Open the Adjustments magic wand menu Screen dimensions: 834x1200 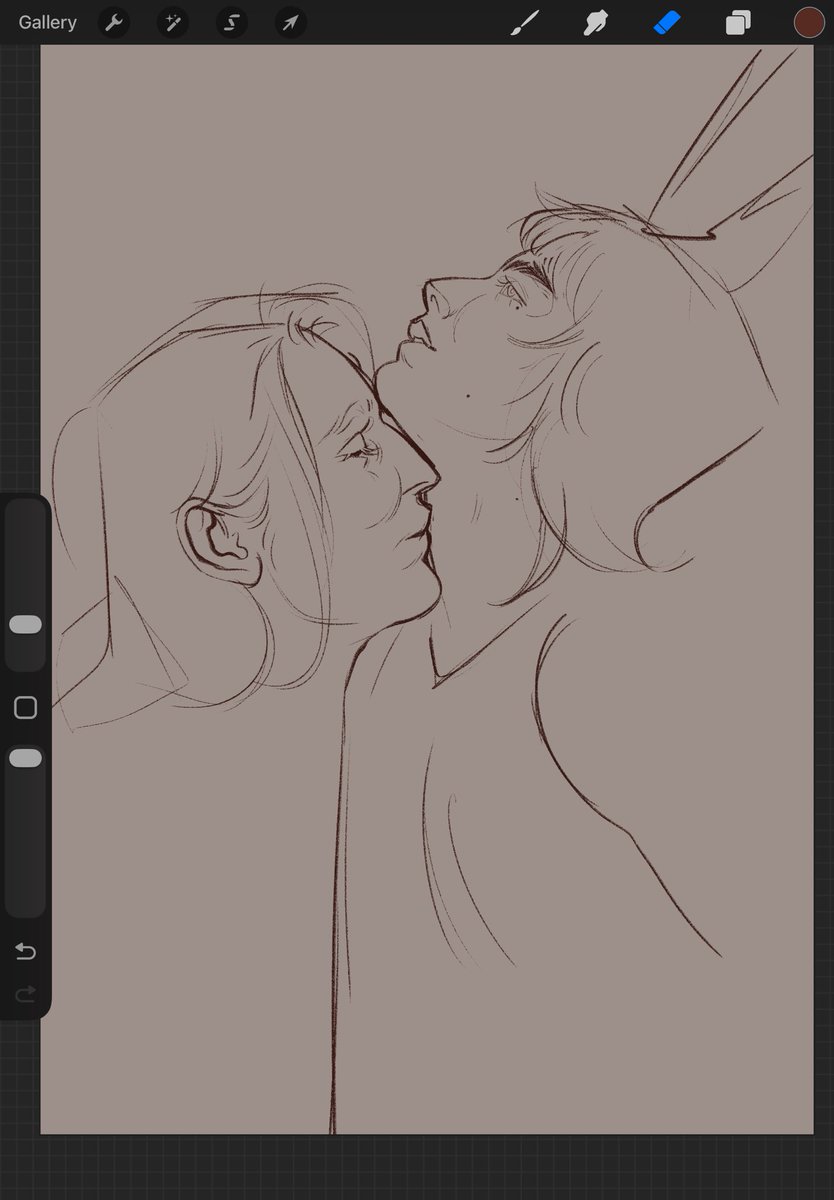point(173,22)
